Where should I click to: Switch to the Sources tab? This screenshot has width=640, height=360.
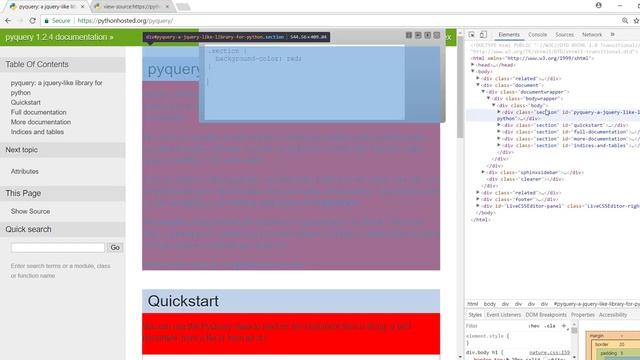point(564,35)
